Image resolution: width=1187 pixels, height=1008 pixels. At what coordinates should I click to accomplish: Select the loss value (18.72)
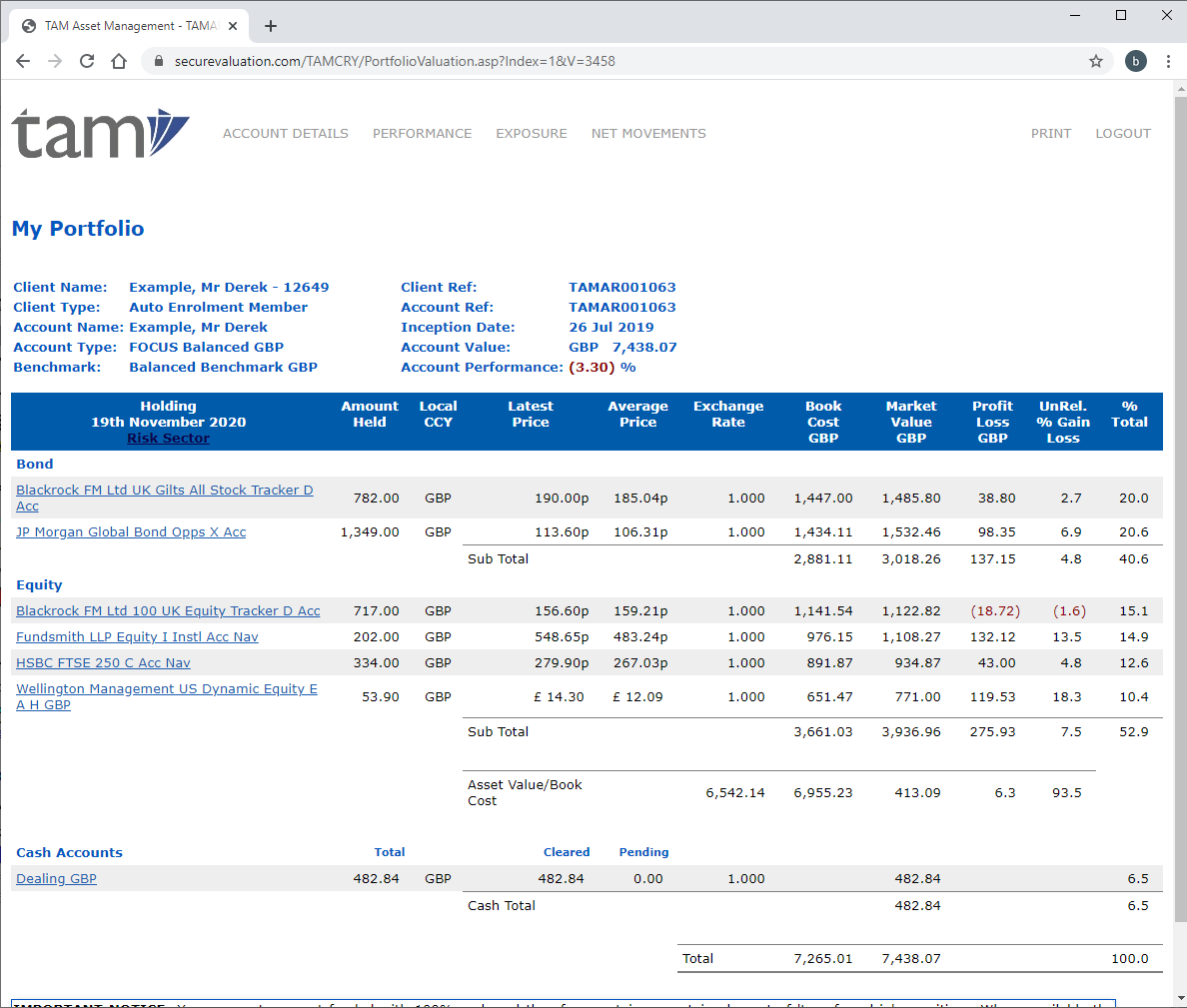(995, 610)
